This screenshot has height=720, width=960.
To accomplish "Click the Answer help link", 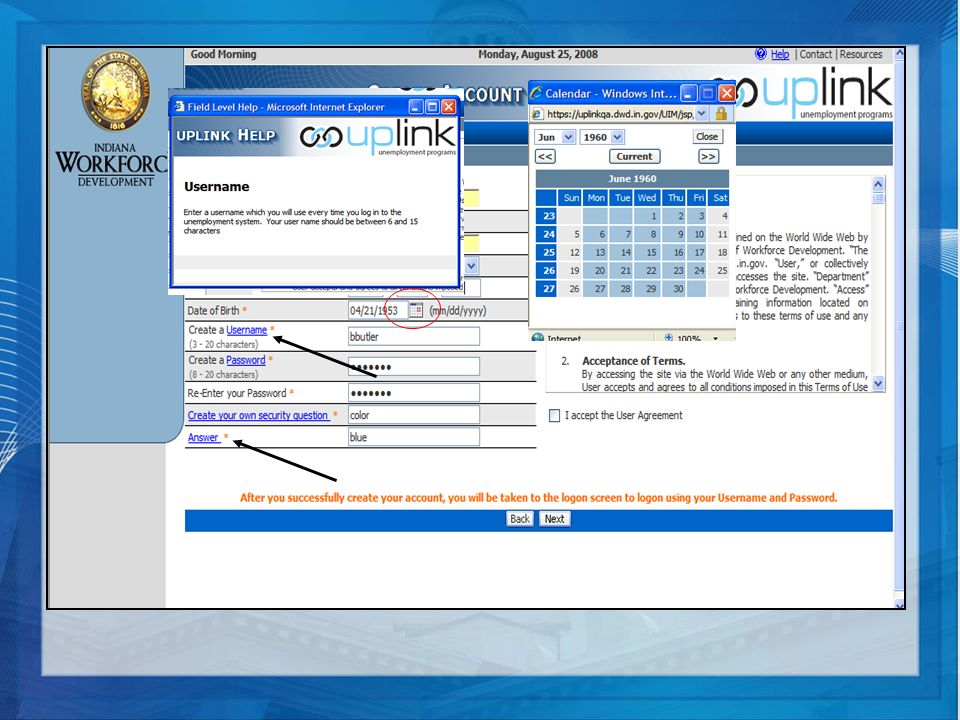I will (203, 437).
